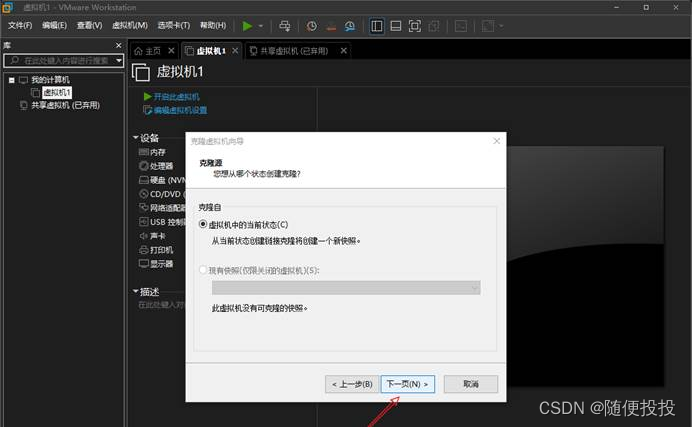Screen dimensions: 692x427
Task: Open the library search dropdown arrow
Action: tap(119, 60)
